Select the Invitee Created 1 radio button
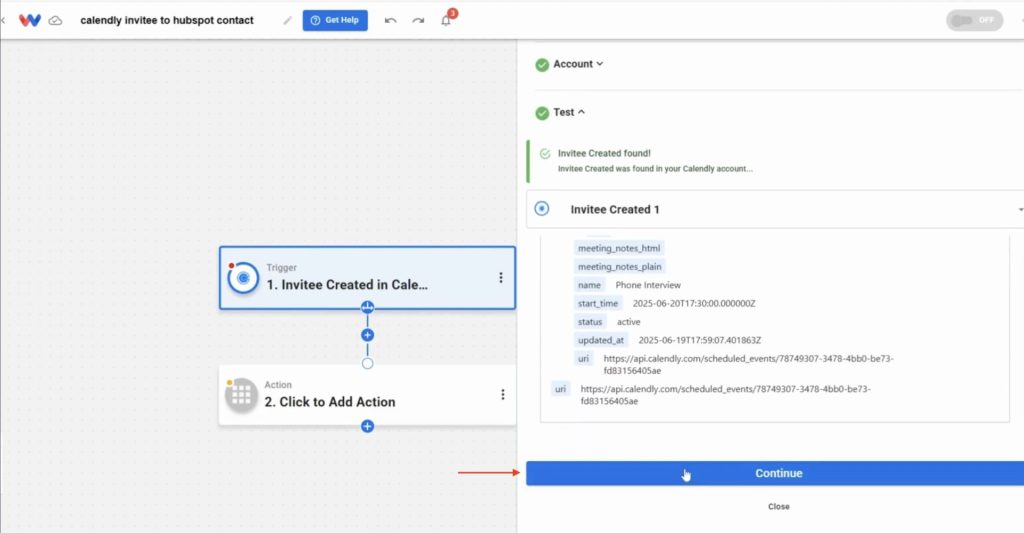The height and width of the screenshot is (533, 1024). pos(541,209)
